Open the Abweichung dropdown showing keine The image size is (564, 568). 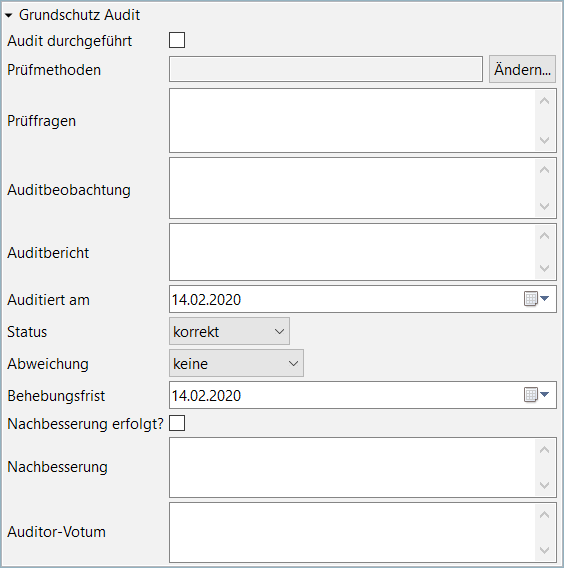point(236,363)
